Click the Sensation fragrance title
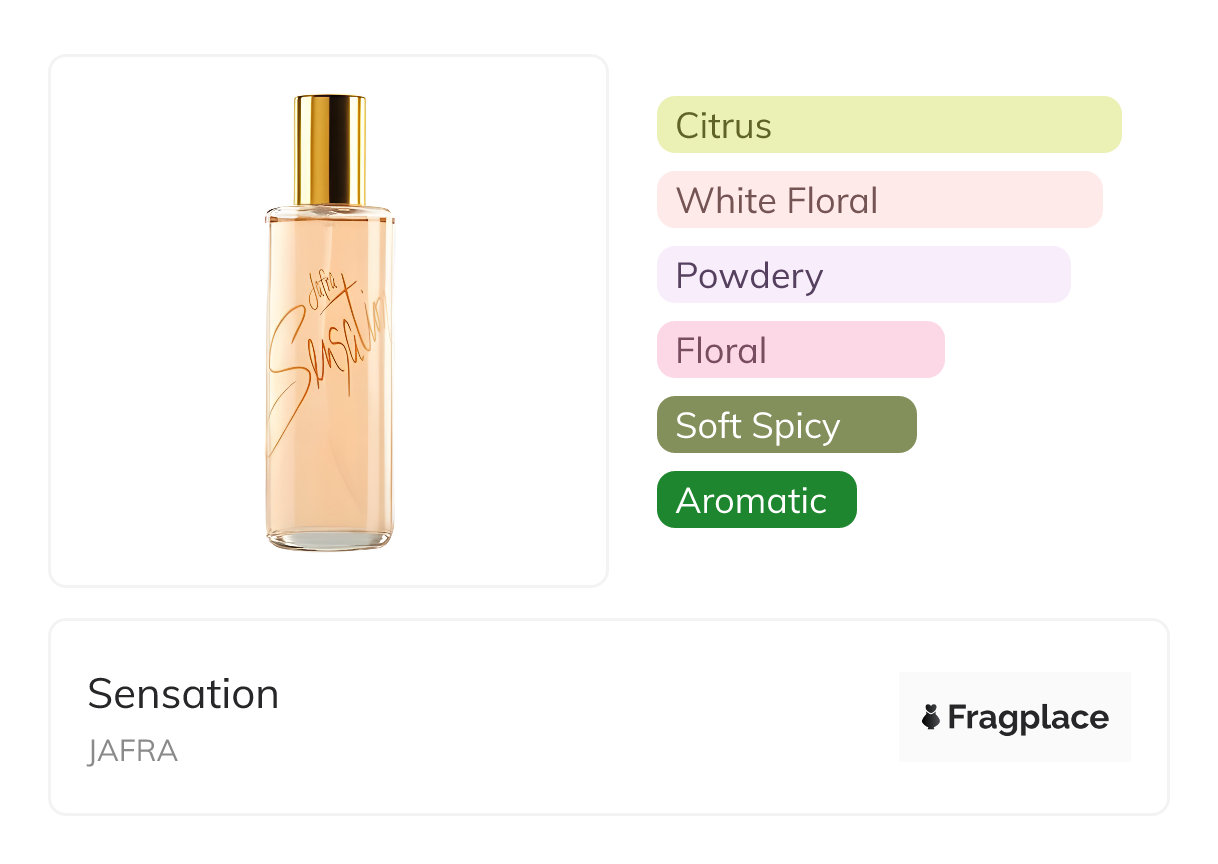 click(183, 694)
